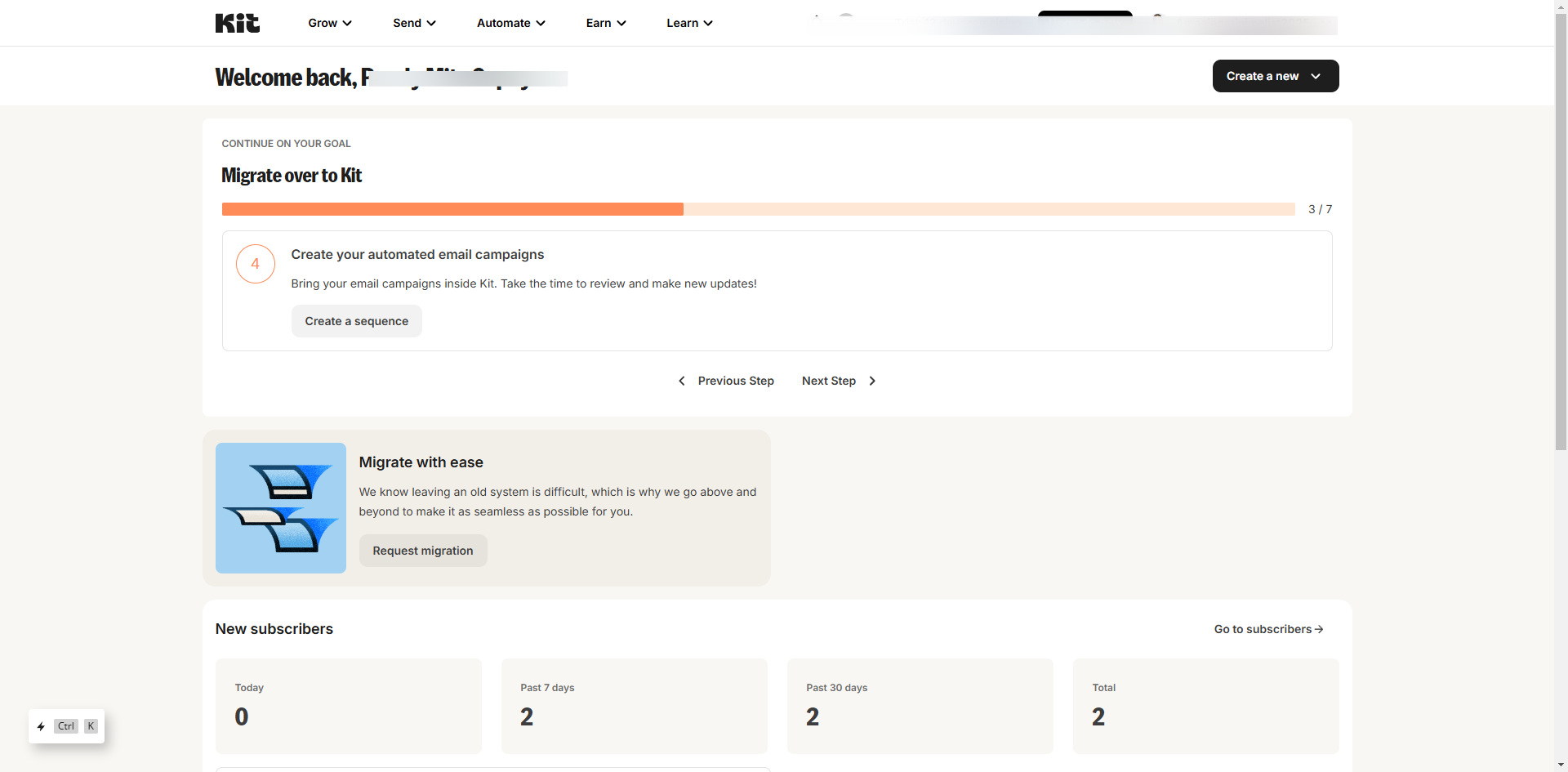Screen dimensions: 1568x772
Task: Click the Migrate with ease heading
Action: coord(421,462)
